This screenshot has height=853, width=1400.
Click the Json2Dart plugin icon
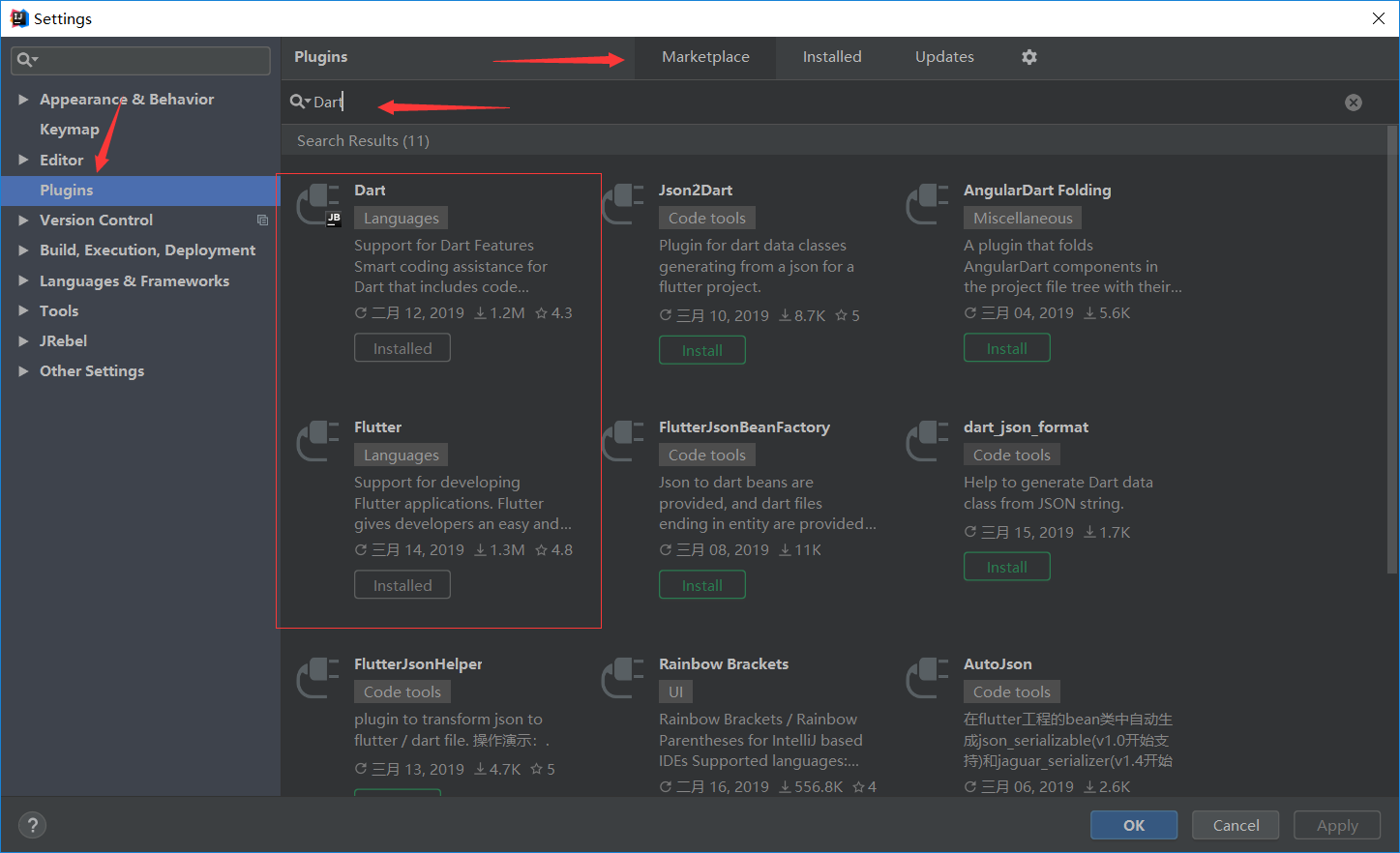[x=623, y=205]
